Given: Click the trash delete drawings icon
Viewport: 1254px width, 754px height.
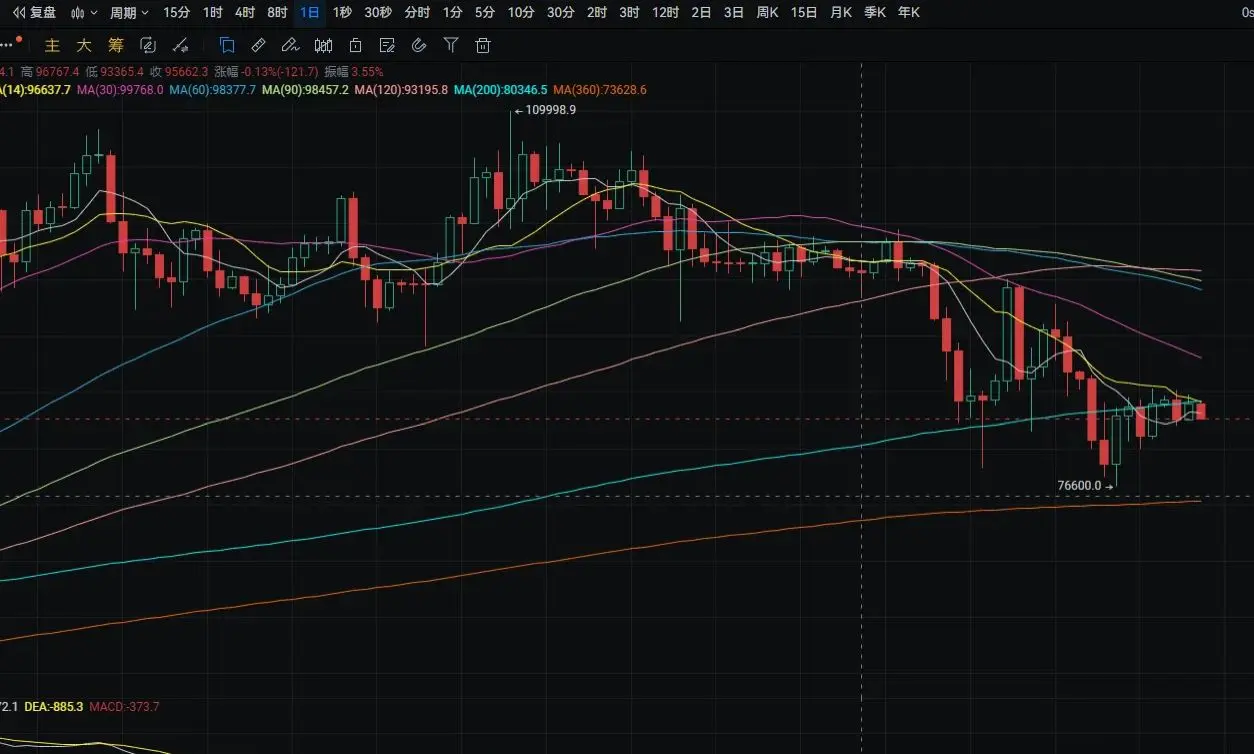Looking at the screenshot, I should (x=483, y=45).
